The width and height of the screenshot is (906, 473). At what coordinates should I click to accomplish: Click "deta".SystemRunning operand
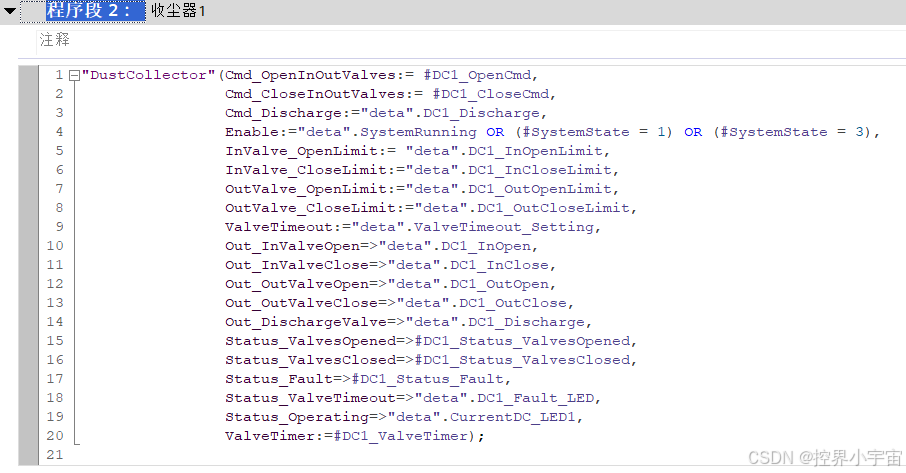point(387,132)
